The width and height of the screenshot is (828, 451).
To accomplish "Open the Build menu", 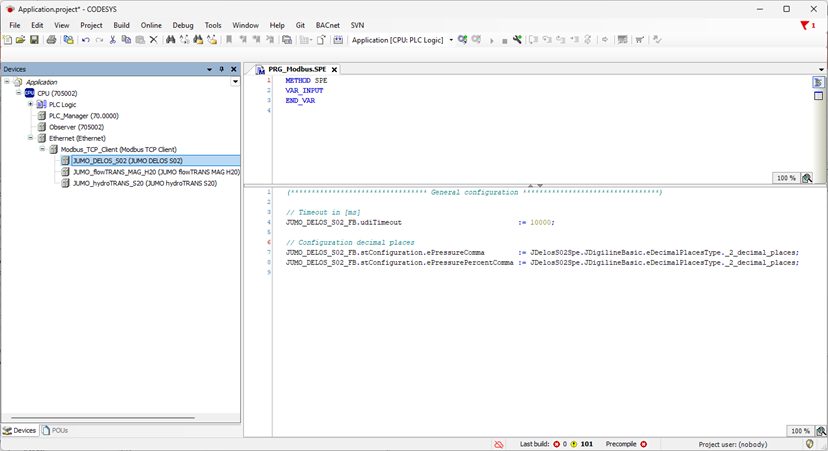I will click(x=121, y=25).
